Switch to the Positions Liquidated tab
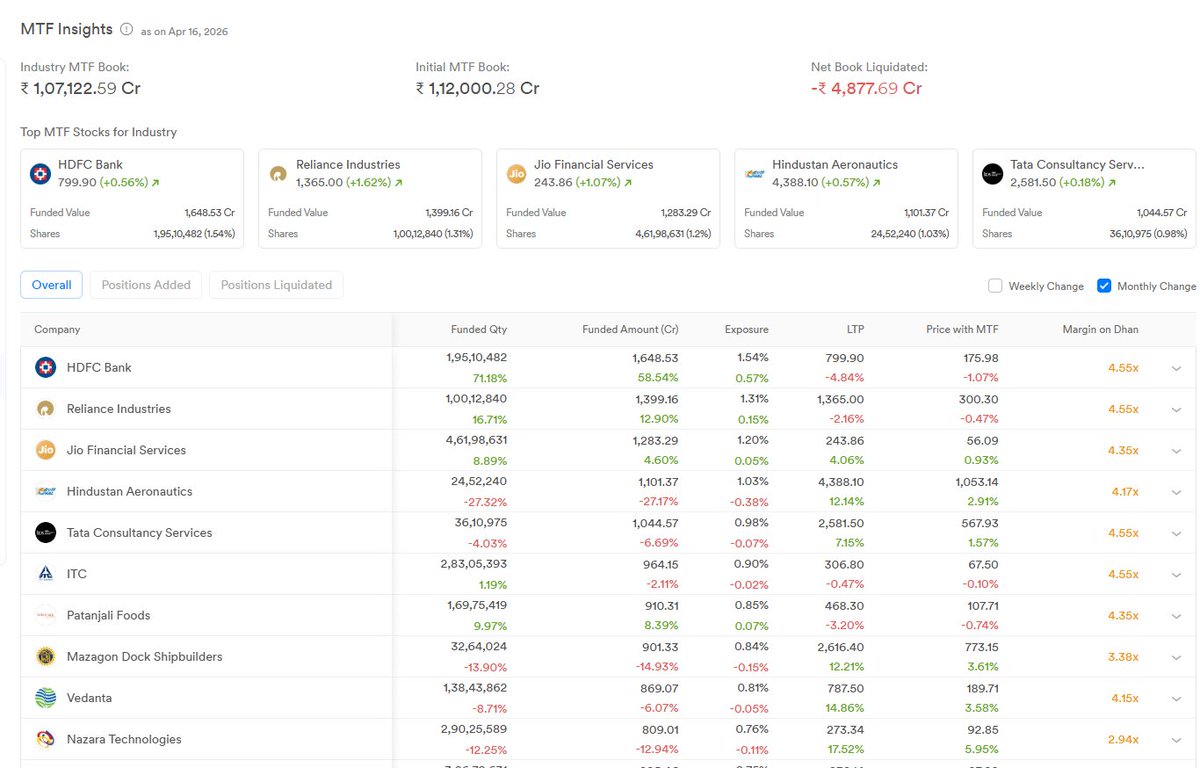 pos(276,285)
